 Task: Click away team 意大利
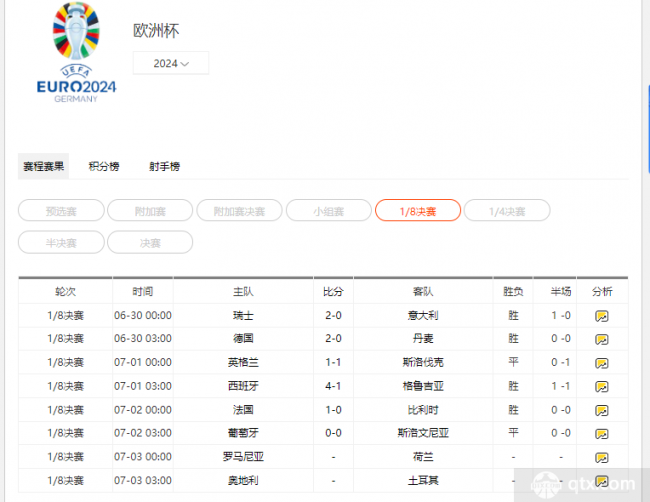click(x=423, y=315)
